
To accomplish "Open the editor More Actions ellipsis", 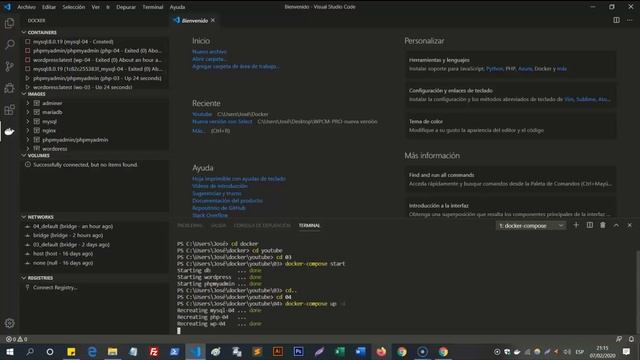I will [629, 20].
